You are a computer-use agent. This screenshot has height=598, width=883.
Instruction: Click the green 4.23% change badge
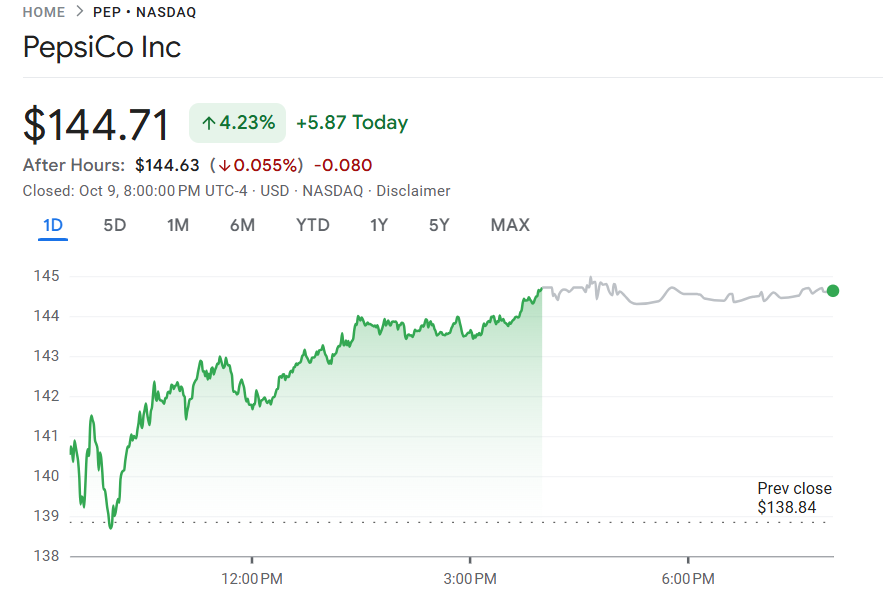coord(237,123)
